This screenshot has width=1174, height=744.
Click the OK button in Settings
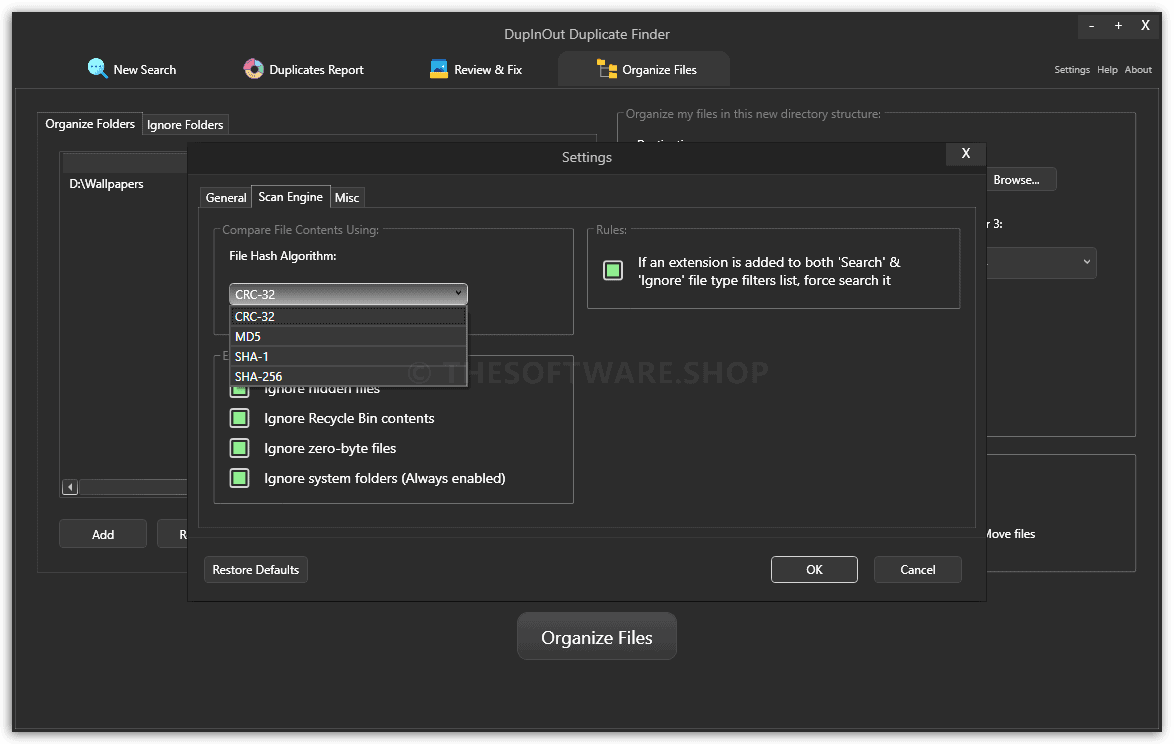814,570
